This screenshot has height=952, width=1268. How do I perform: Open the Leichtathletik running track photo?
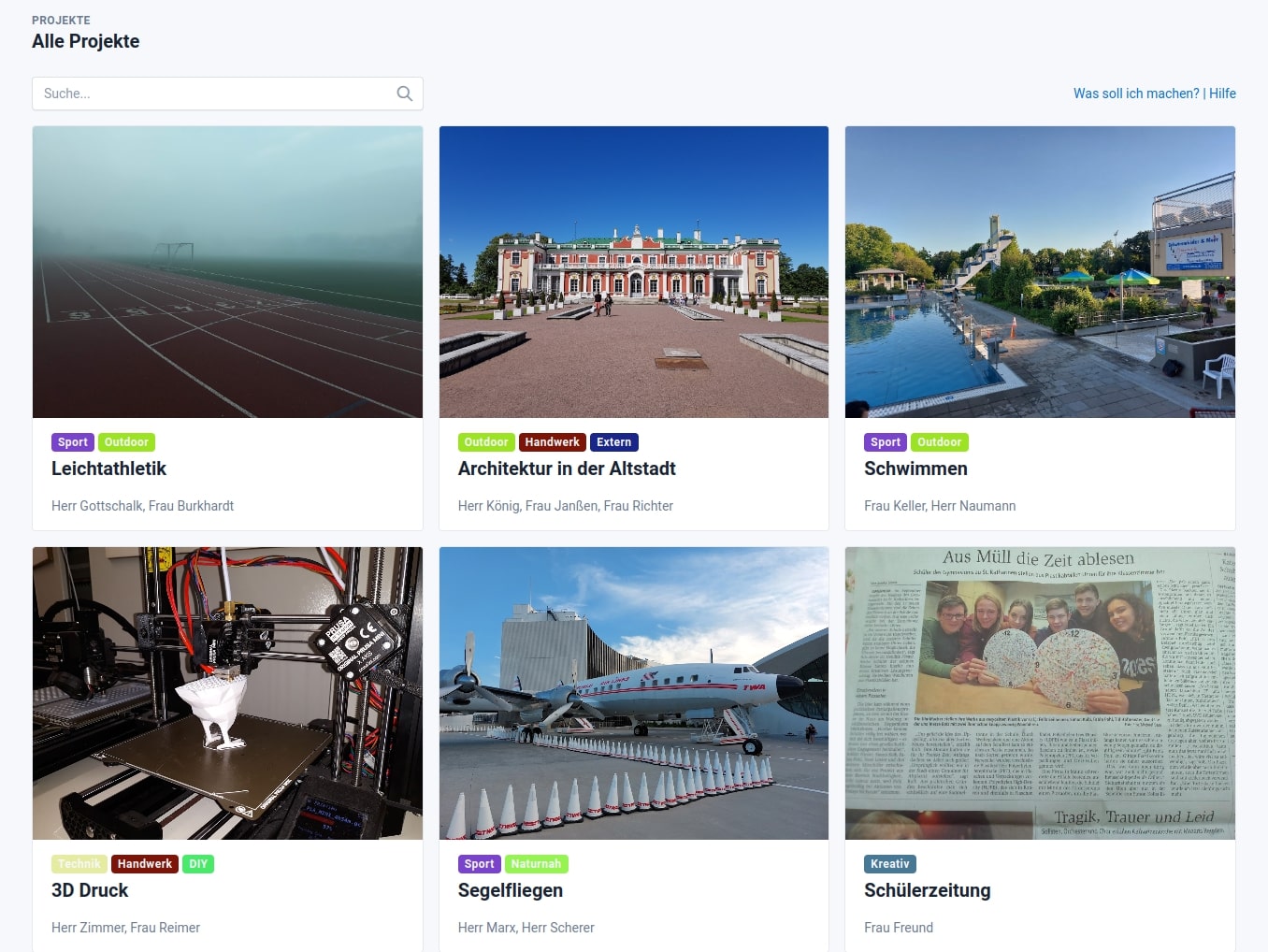[x=227, y=272]
